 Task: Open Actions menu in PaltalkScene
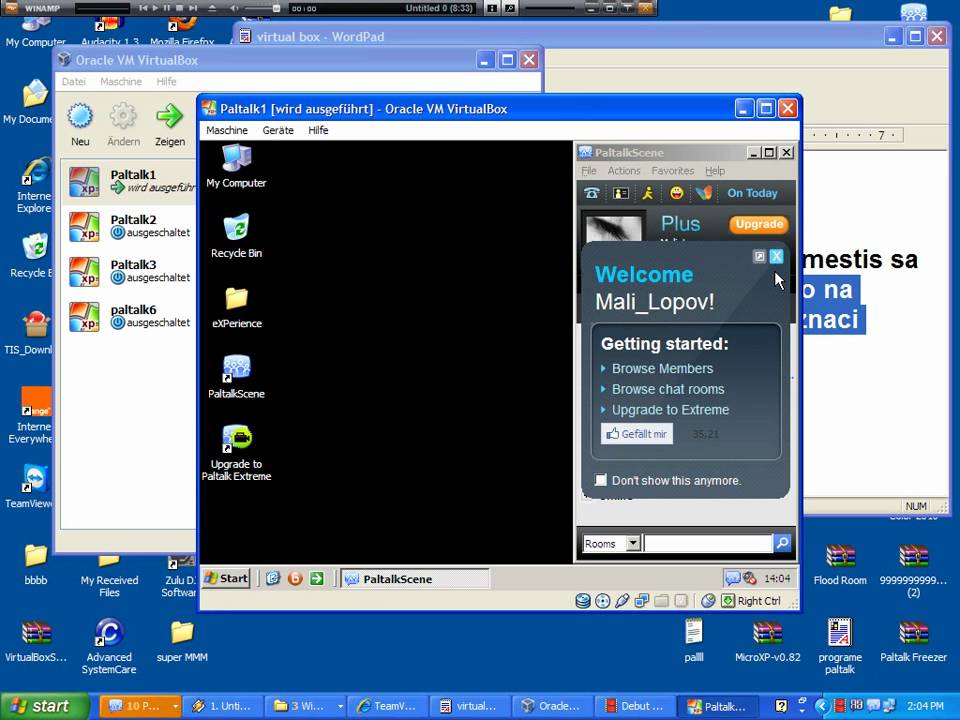click(623, 171)
